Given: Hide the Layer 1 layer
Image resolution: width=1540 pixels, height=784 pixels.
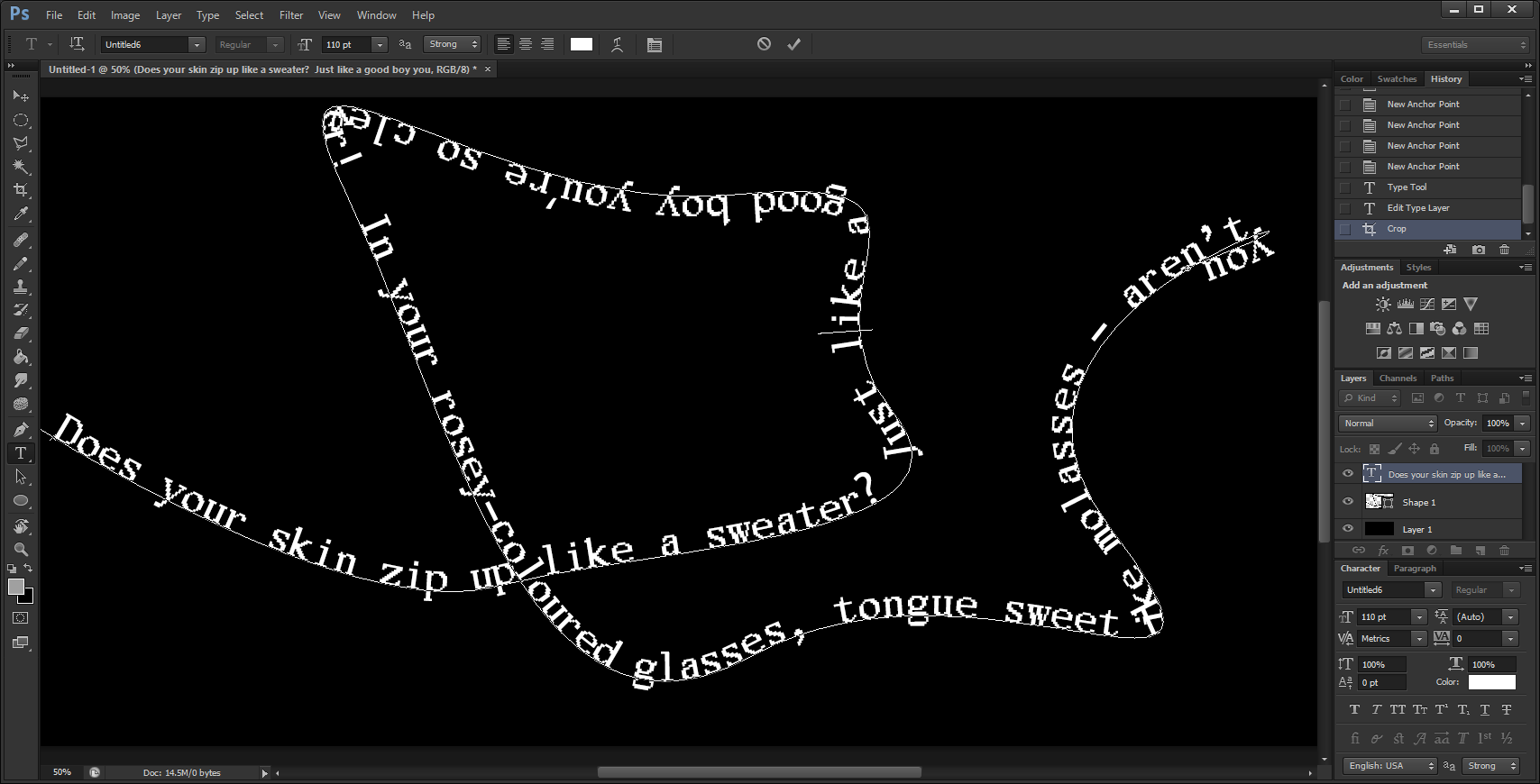Looking at the screenshot, I should click(x=1348, y=529).
